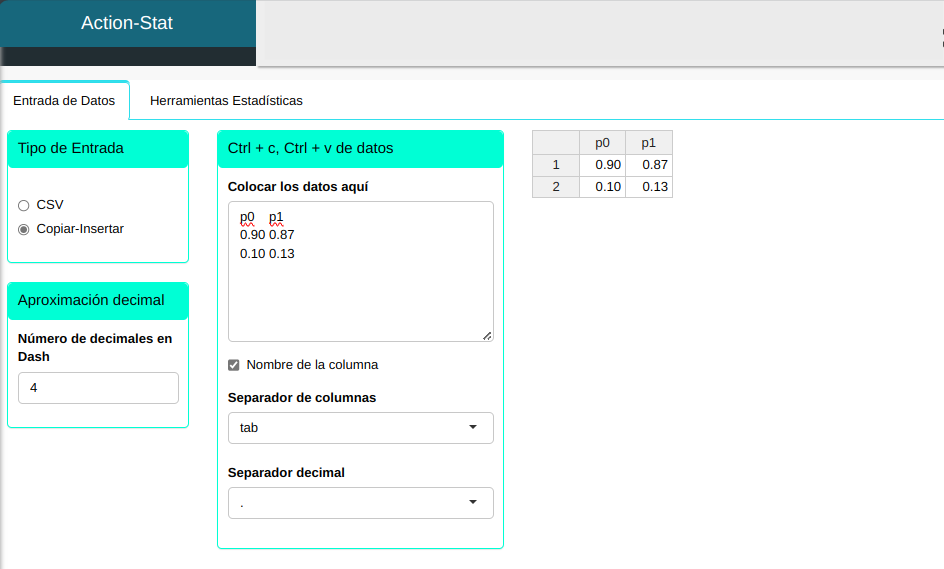Click the partially visible top-right header icon
This screenshot has height=569, width=944.
940,37
